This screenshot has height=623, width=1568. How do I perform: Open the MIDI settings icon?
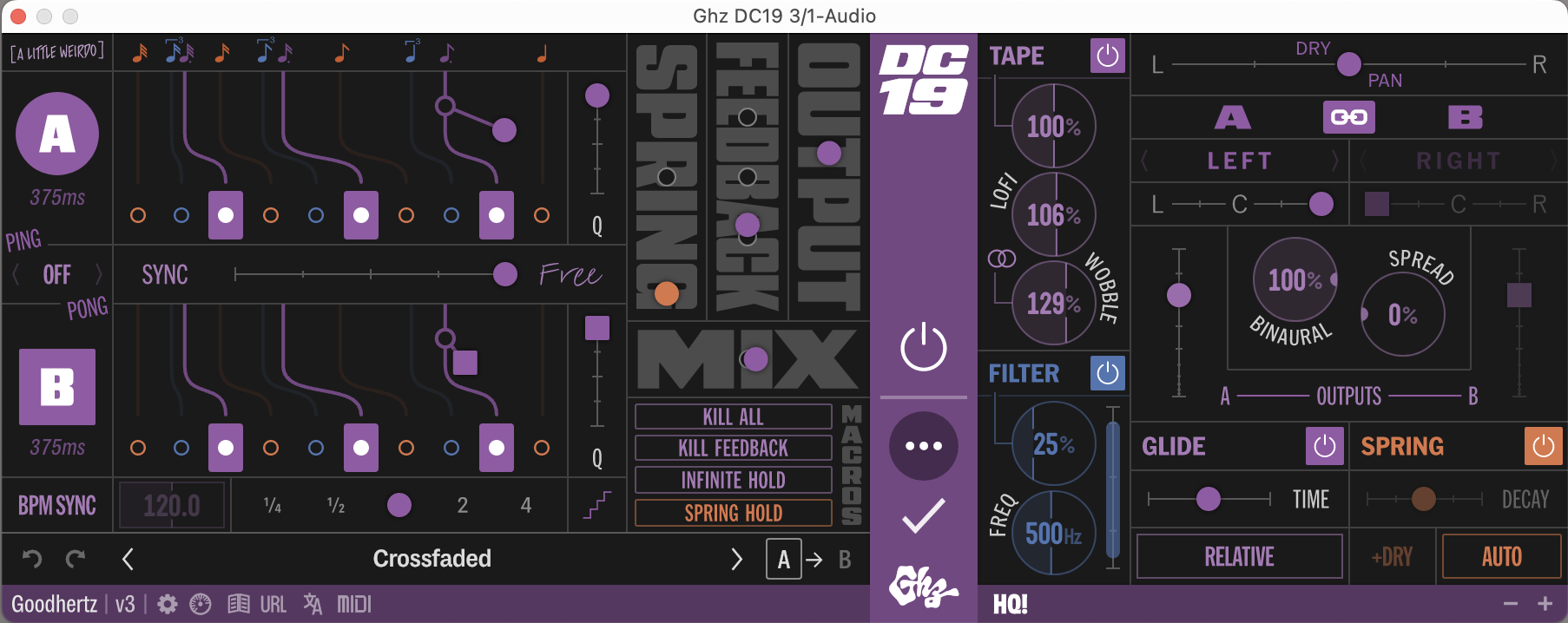pos(353,604)
